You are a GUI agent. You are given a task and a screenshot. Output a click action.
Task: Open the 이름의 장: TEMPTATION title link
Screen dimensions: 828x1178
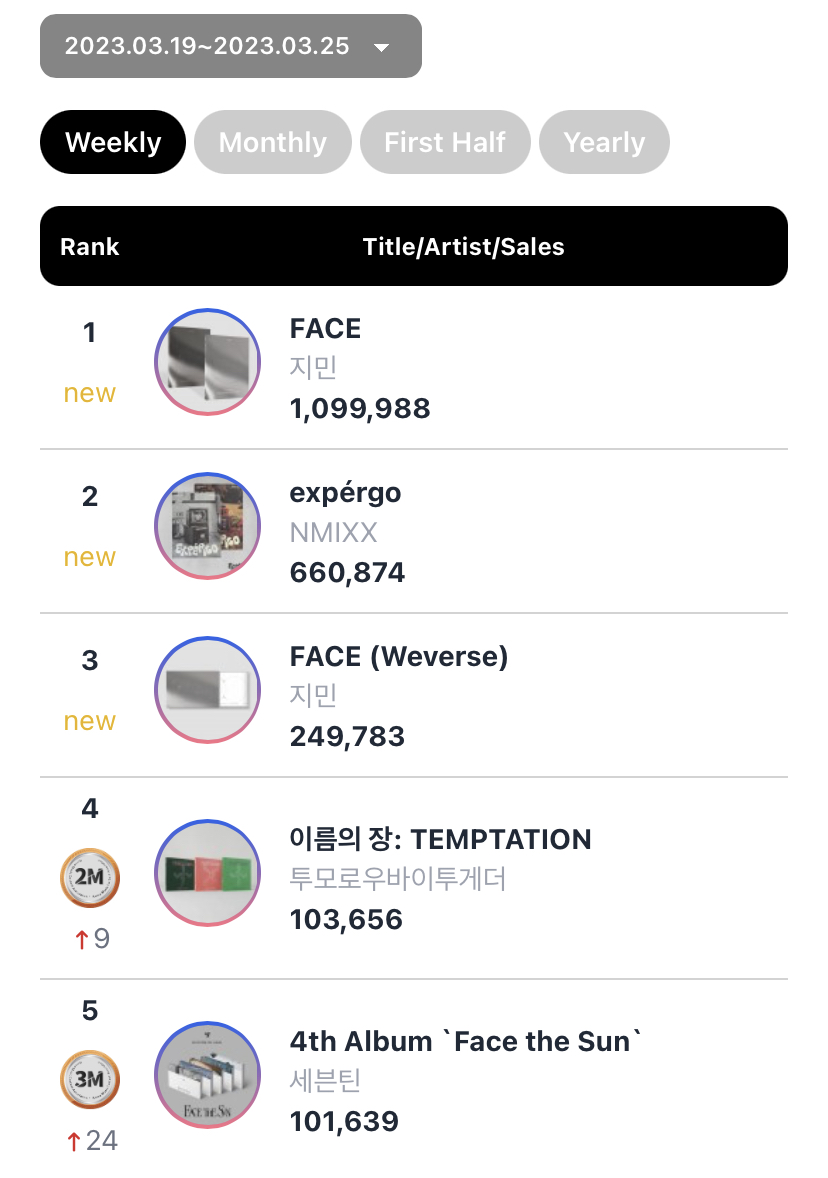440,839
